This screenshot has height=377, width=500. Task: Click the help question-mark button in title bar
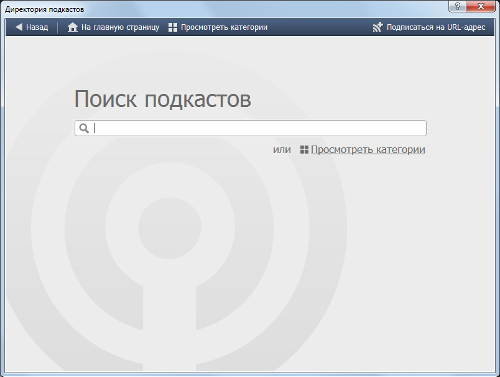tap(457, 6)
